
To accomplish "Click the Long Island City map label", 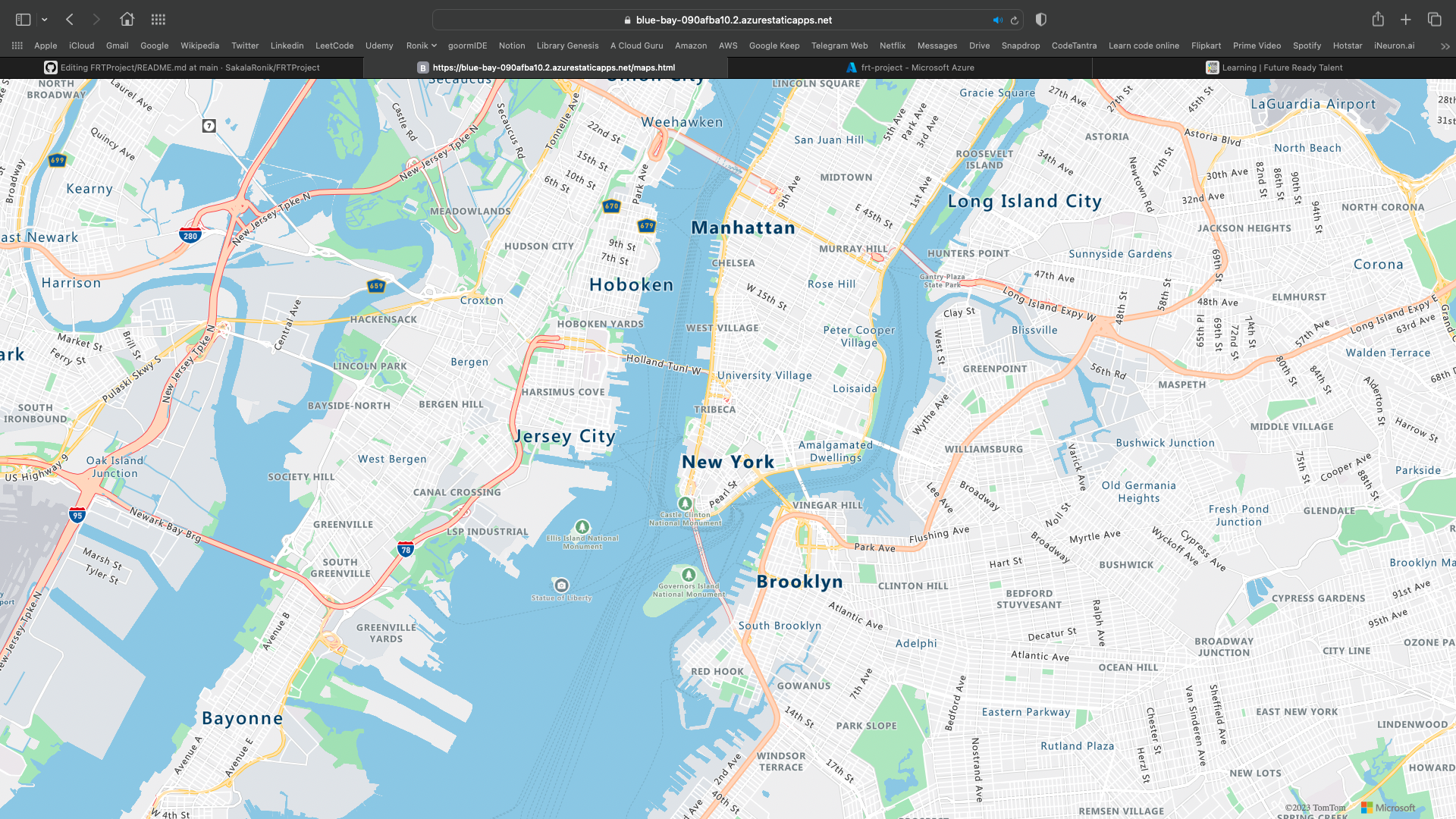I will tap(1025, 201).
